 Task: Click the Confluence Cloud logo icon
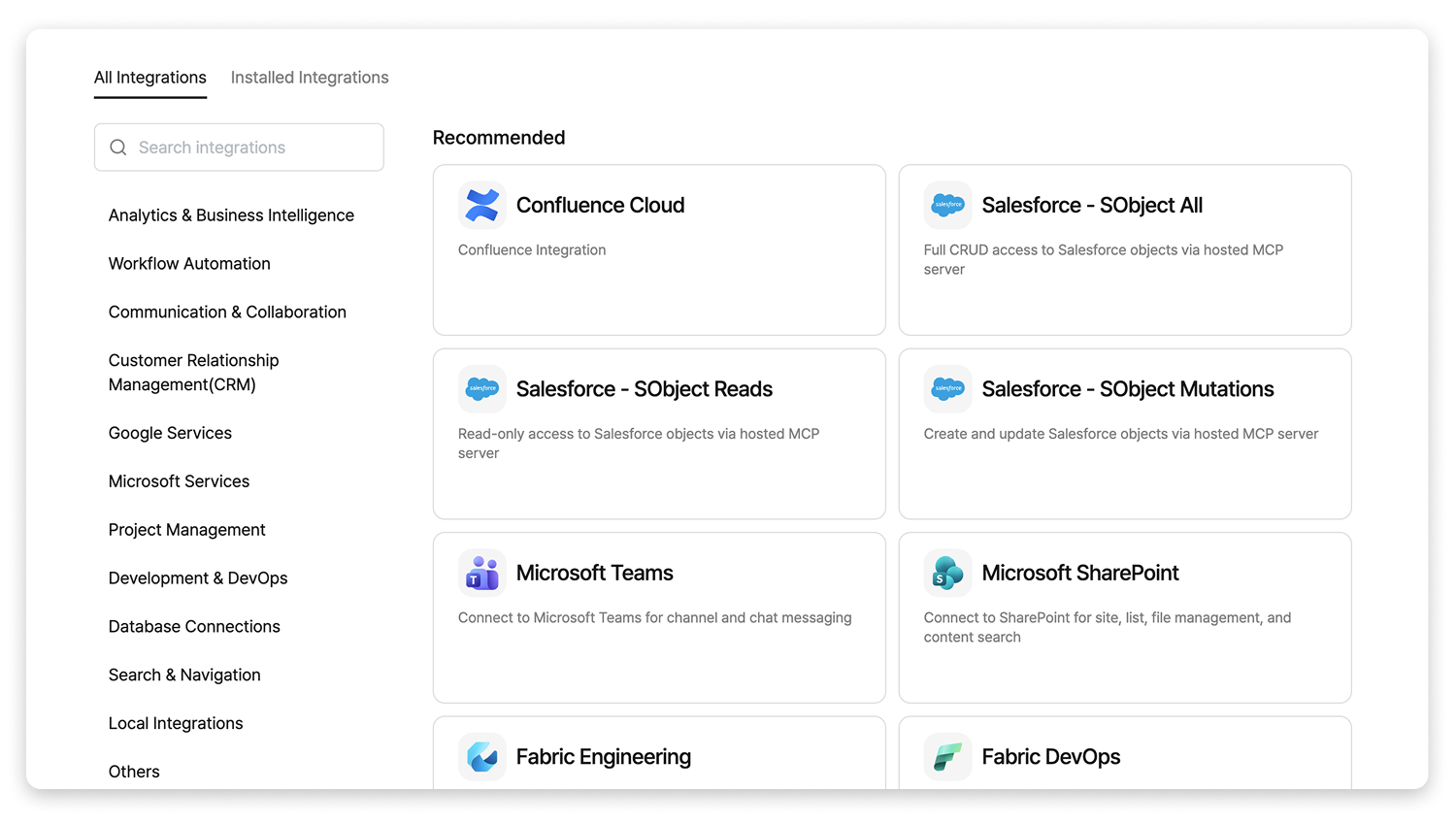point(482,205)
